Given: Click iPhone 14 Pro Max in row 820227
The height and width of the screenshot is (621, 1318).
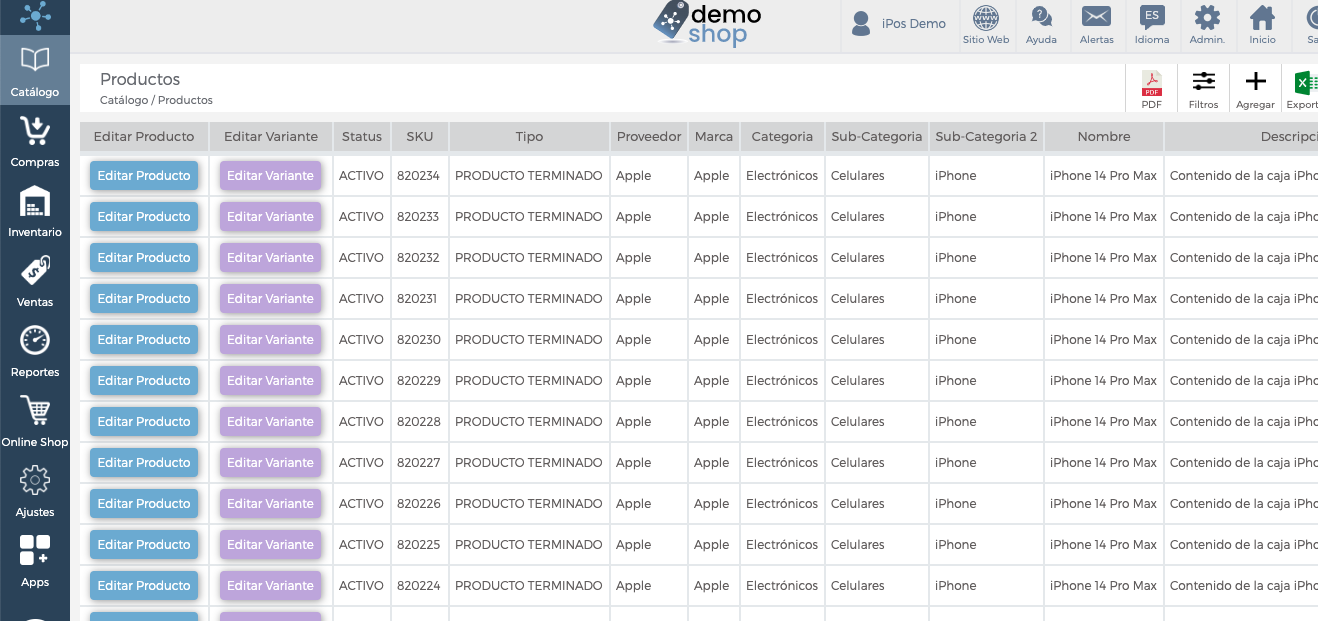Looking at the screenshot, I should 1103,463.
